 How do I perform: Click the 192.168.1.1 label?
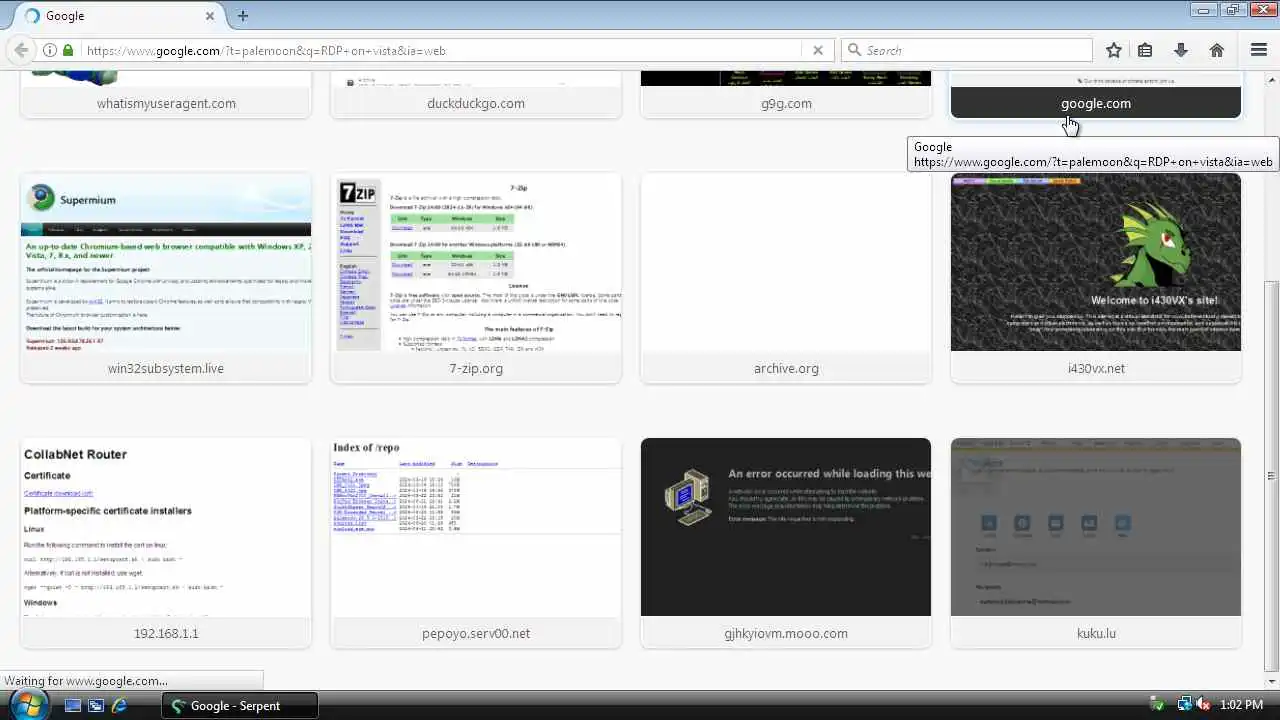tap(166, 633)
